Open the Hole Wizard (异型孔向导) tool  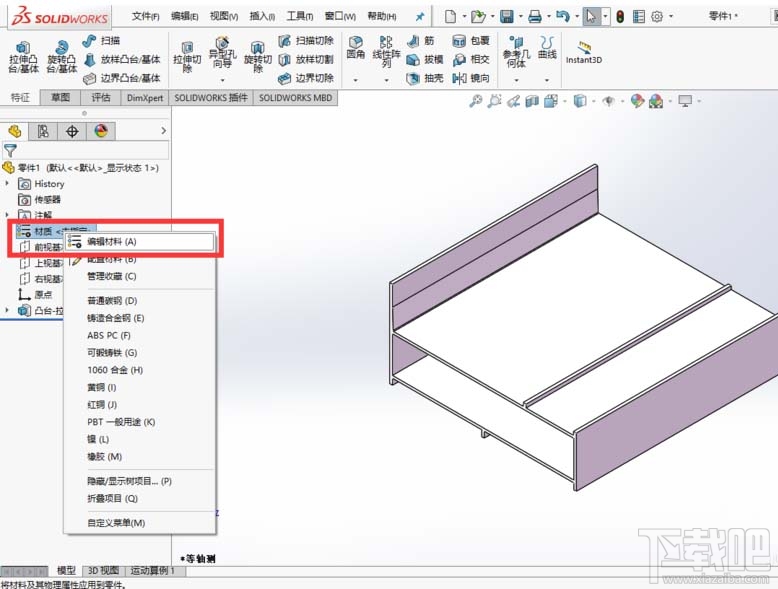point(222,53)
